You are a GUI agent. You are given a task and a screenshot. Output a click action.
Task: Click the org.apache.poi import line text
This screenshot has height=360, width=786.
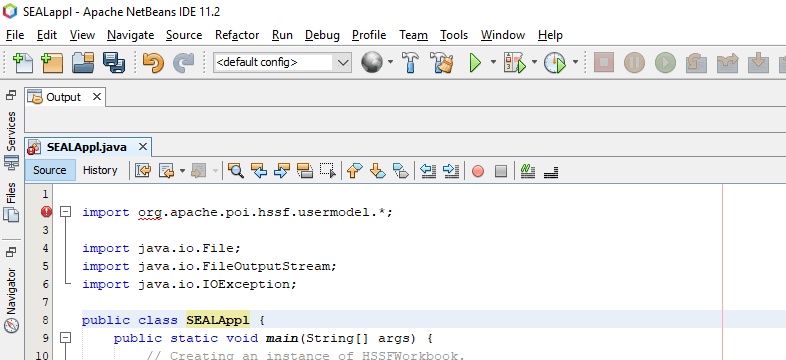pyautogui.click(x=237, y=213)
